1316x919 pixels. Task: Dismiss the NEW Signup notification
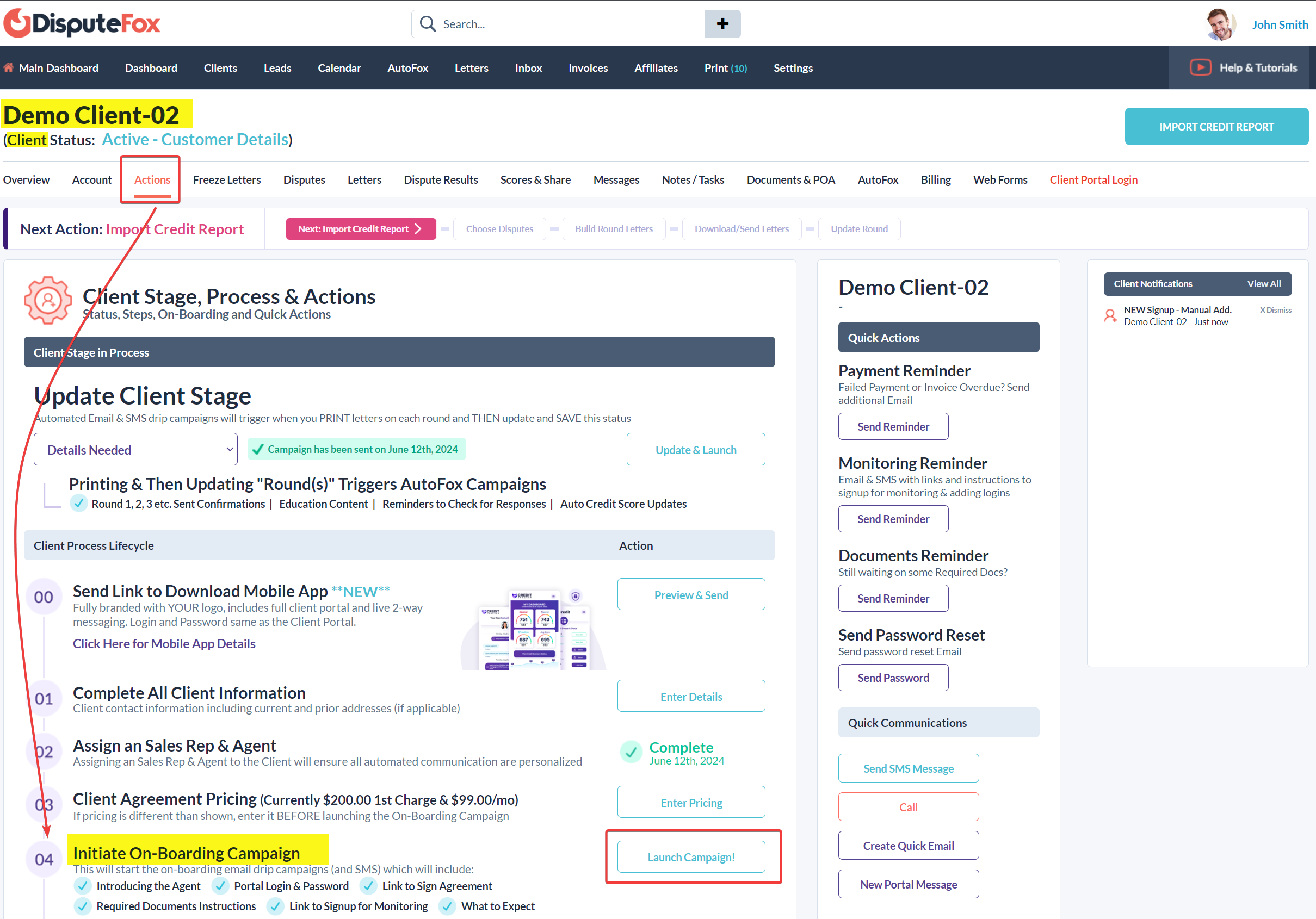pos(1275,310)
